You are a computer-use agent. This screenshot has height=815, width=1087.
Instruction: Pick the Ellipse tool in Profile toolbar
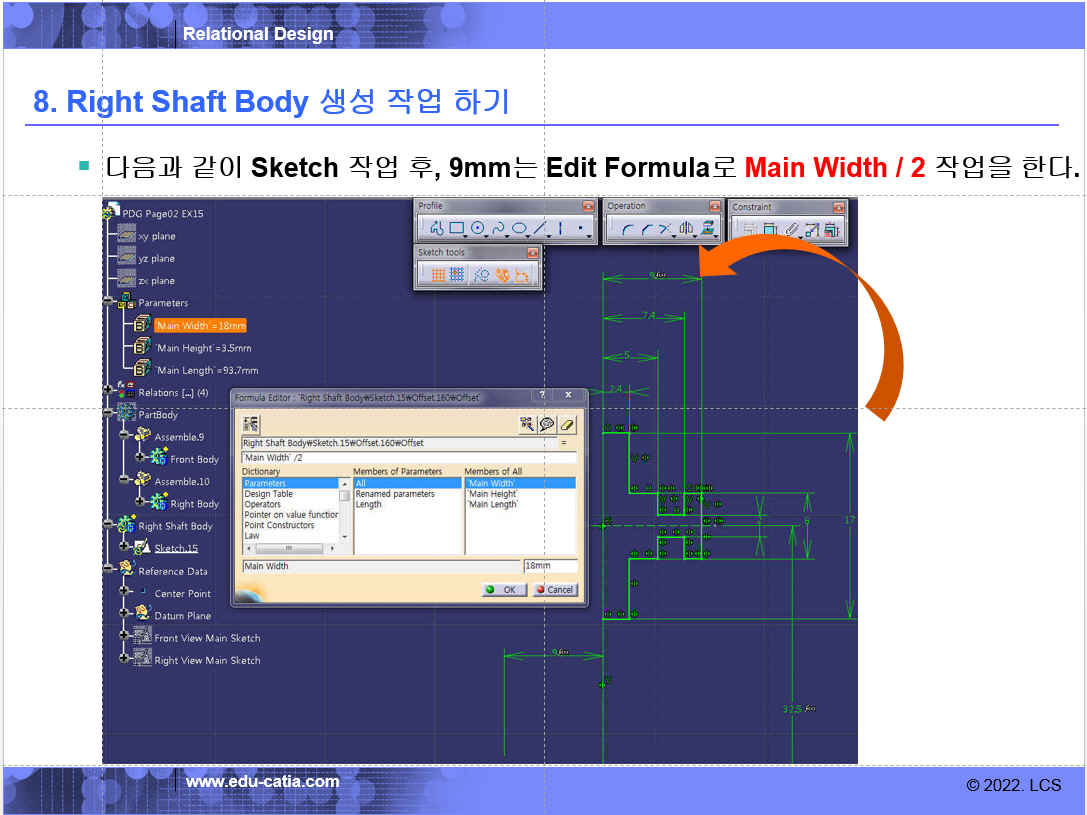519,229
